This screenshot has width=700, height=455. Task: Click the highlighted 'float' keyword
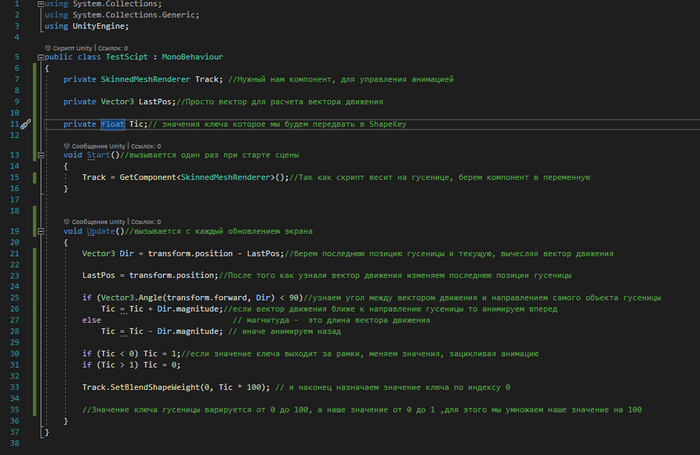[112, 124]
